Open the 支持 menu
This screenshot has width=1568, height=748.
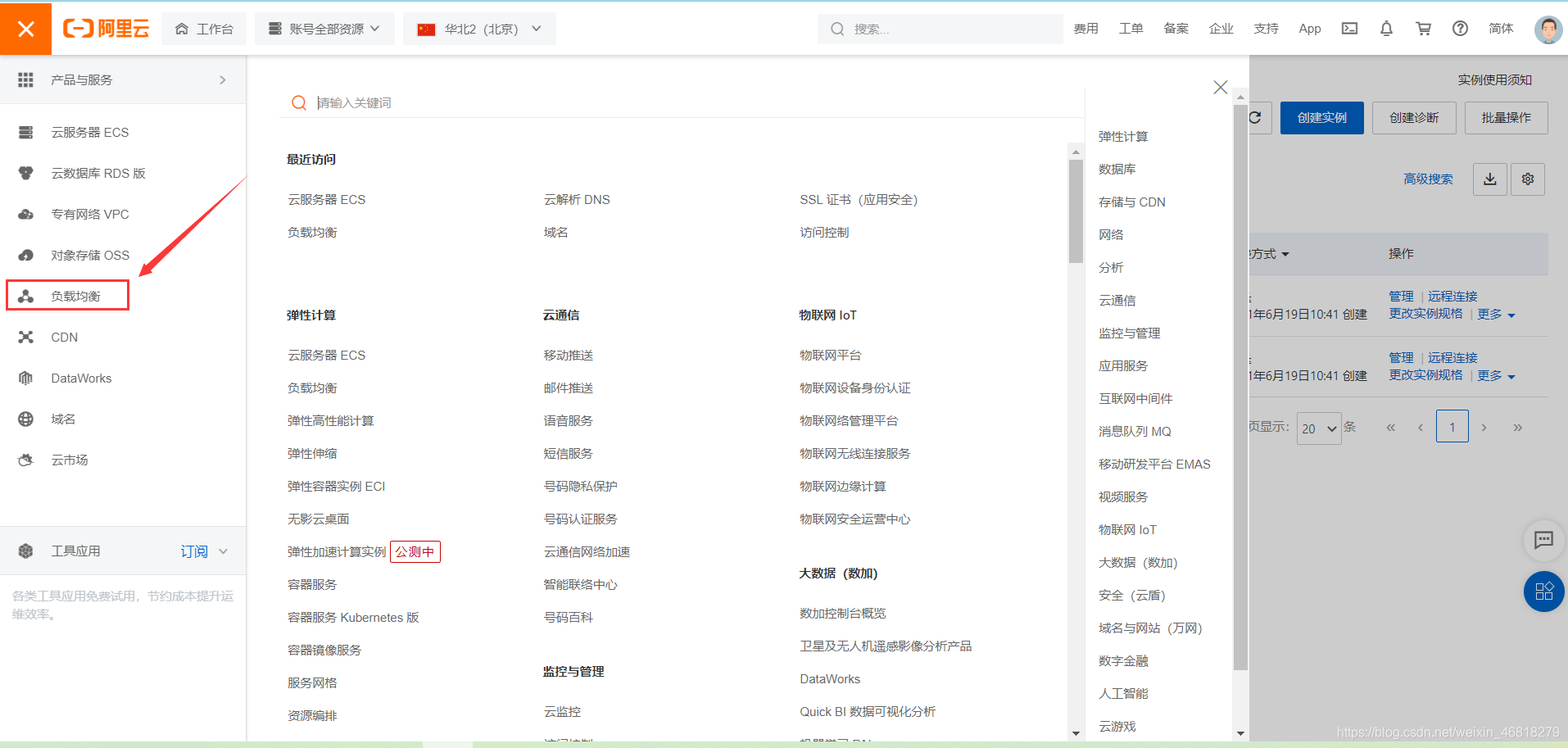tap(1266, 29)
